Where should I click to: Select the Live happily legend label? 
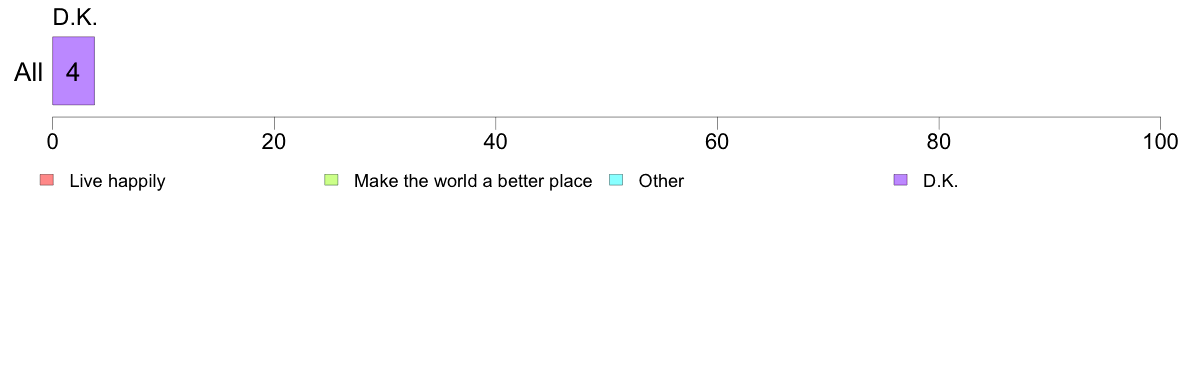[x=117, y=181]
